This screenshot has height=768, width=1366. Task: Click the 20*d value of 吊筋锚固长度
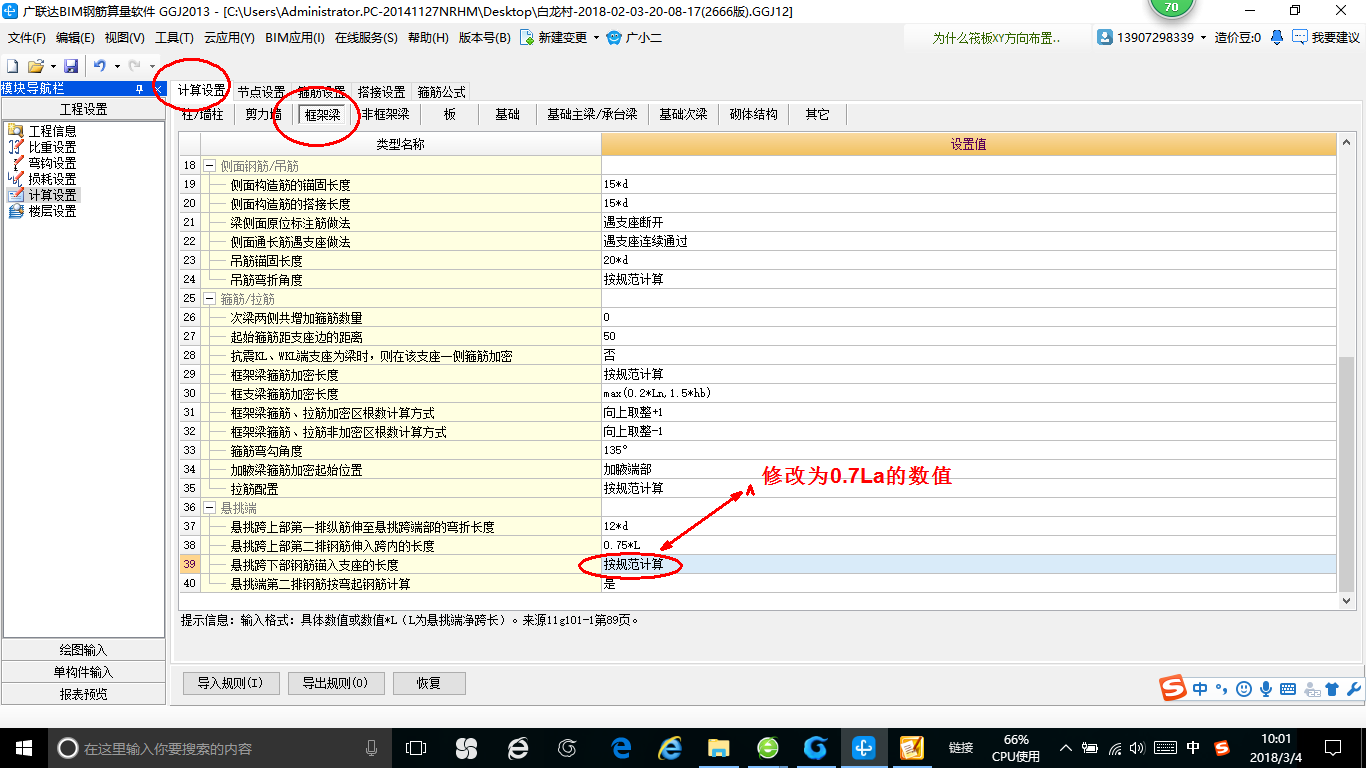pyautogui.click(x=968, y=261)
